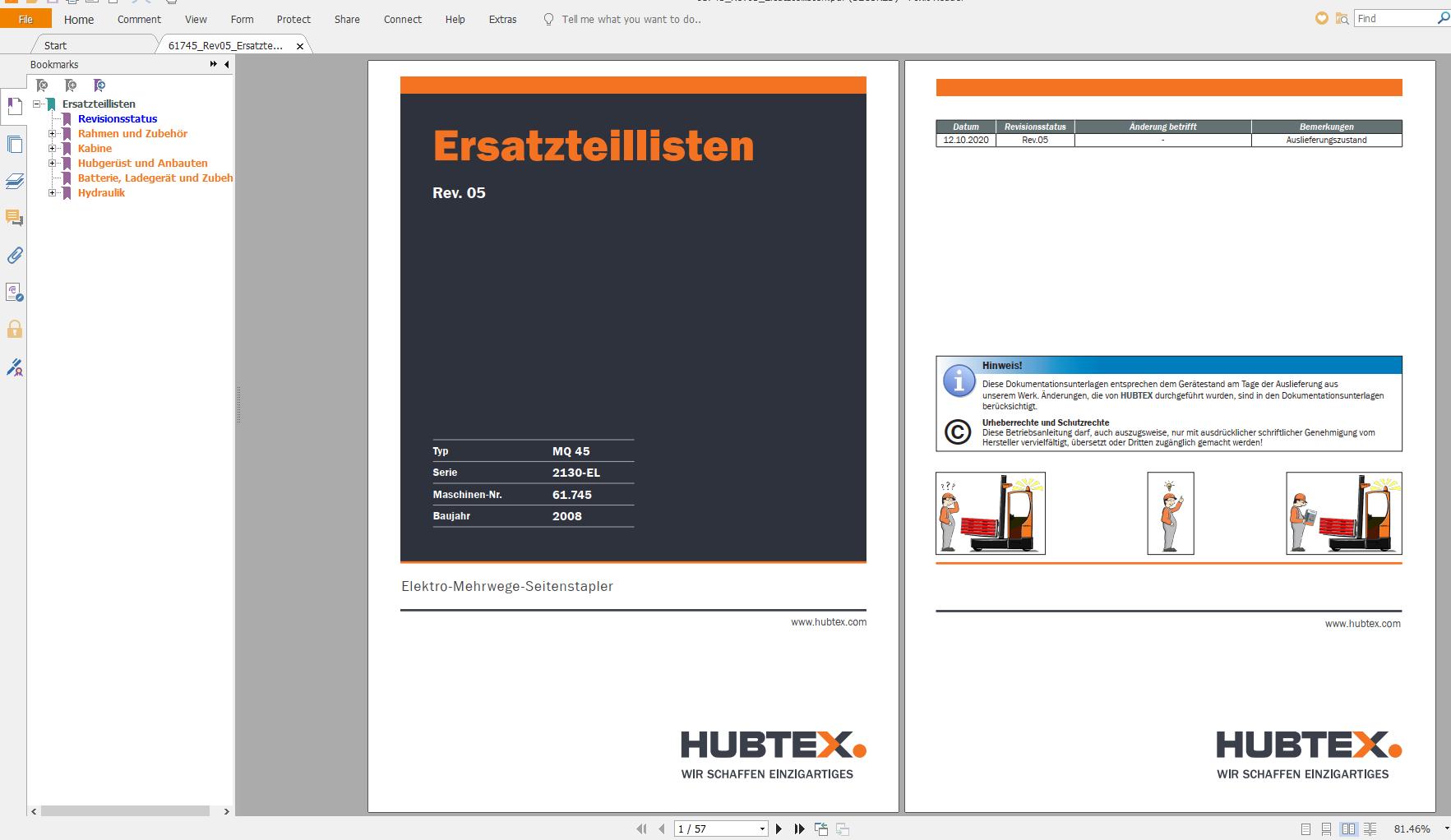This screenshot has height=840, width=1451.
Task: Jump to the last page
Action: point(799,828)
